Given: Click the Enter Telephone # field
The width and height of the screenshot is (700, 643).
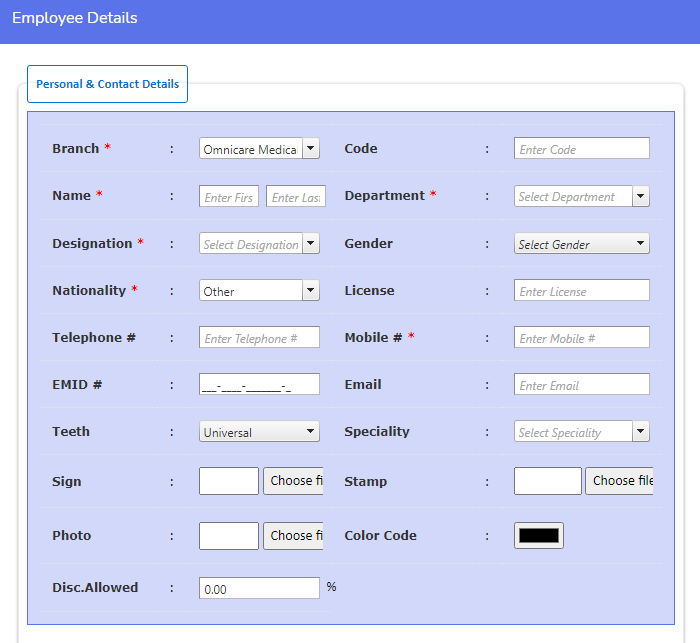Looking at the screenshot, I should [x=259, y=338].
